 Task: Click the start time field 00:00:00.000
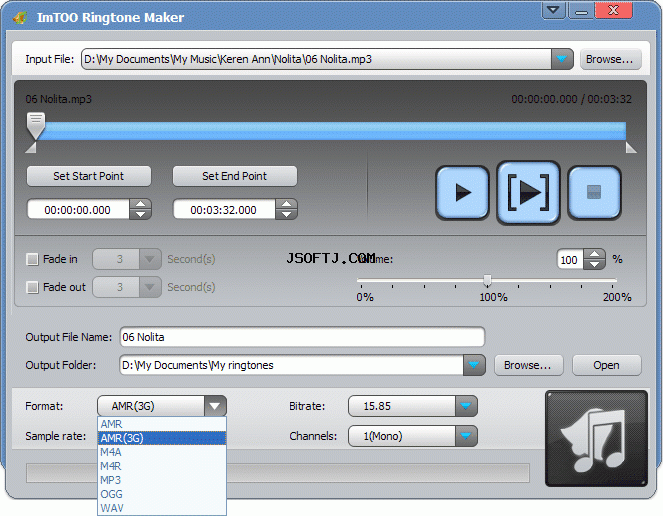coord(78,210)
